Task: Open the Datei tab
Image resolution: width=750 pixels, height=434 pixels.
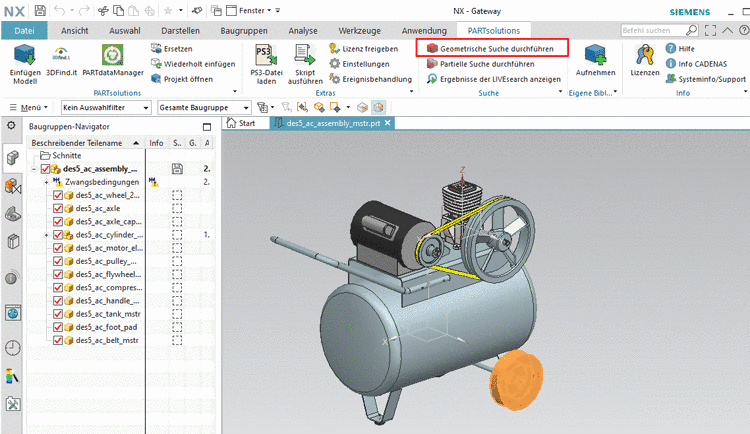Action: [x=24, y=31]
